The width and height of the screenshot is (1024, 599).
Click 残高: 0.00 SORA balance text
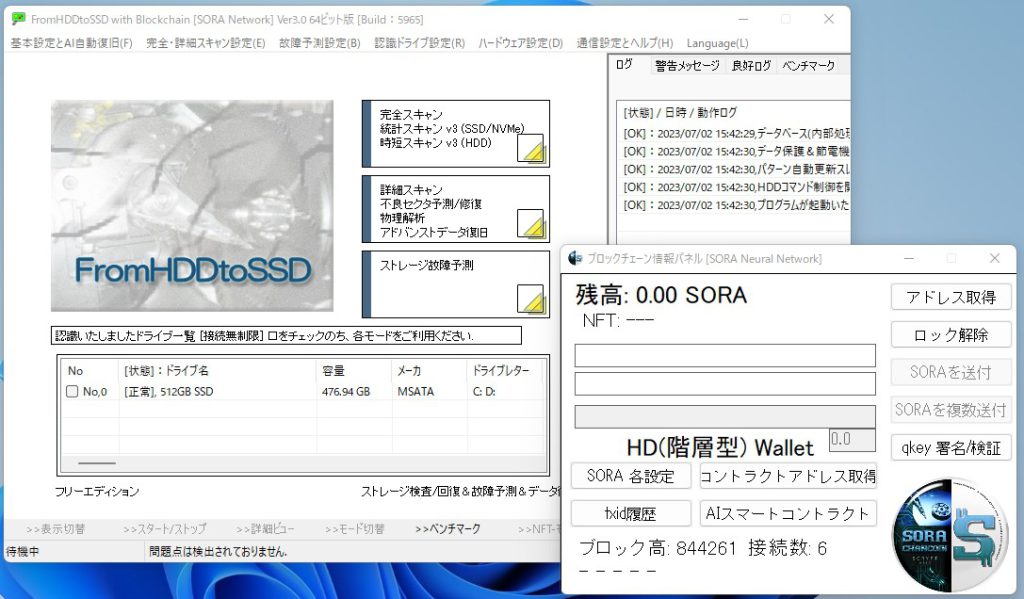(661, 295)
